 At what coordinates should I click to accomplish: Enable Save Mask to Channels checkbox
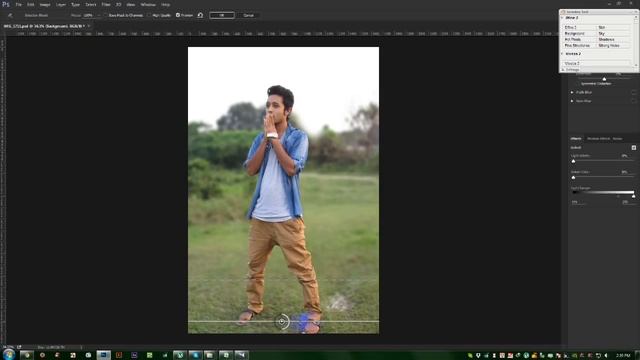pos(105,16)
